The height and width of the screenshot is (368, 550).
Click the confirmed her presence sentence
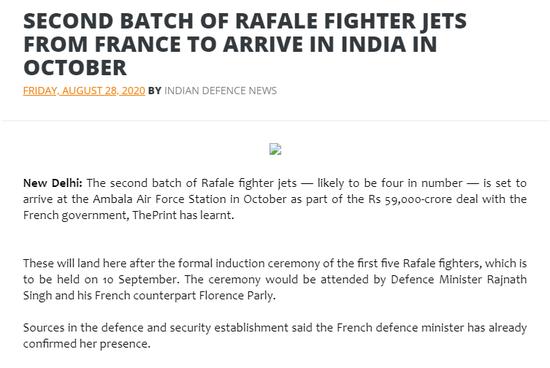[x=87, y=344]
